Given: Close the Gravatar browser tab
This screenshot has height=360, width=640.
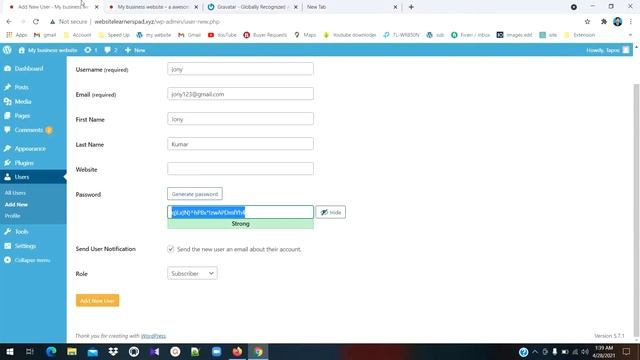Looking at the screenshot, I should click(x=296, y=7).
